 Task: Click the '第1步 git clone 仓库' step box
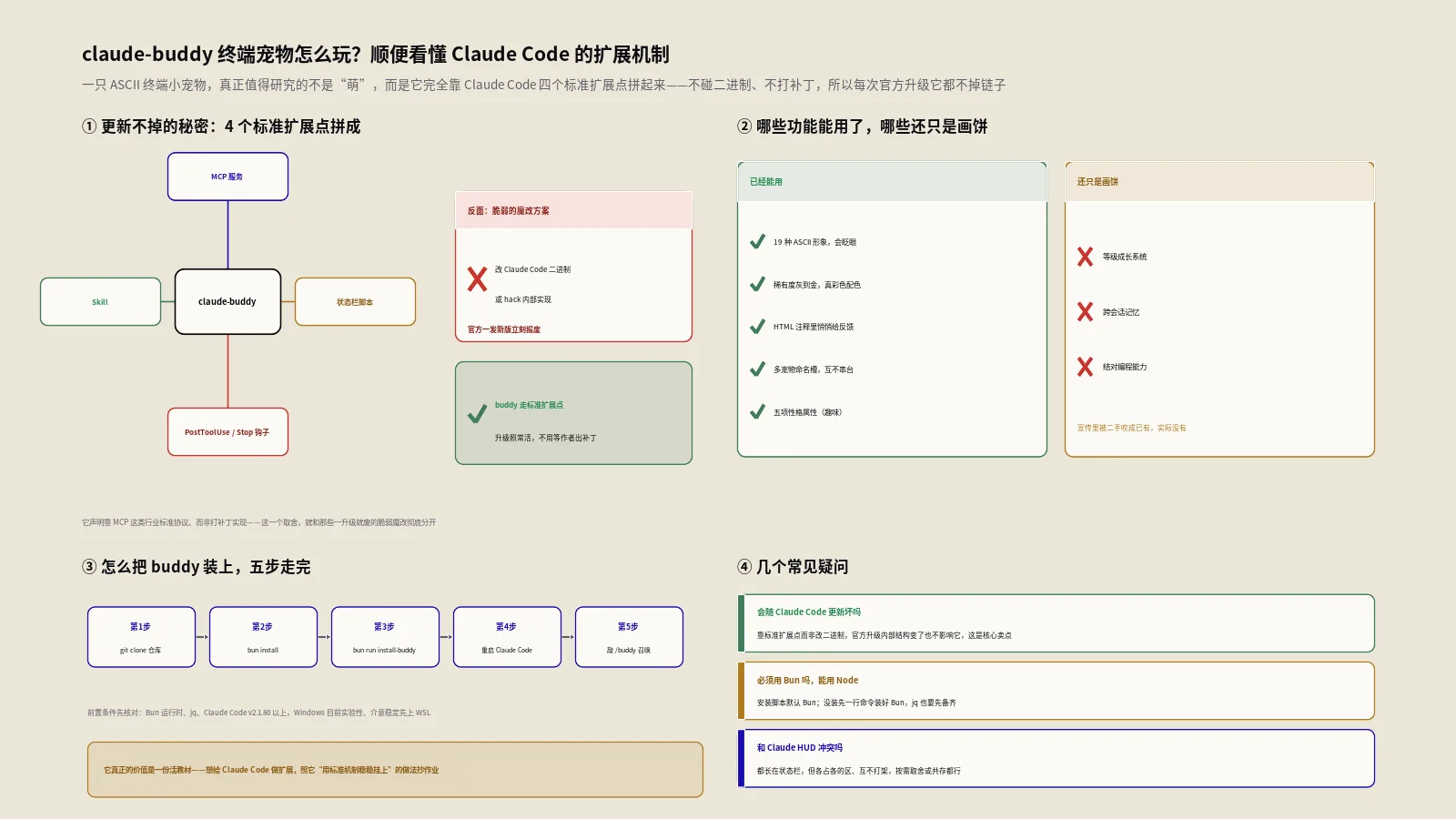pos(141,637)
